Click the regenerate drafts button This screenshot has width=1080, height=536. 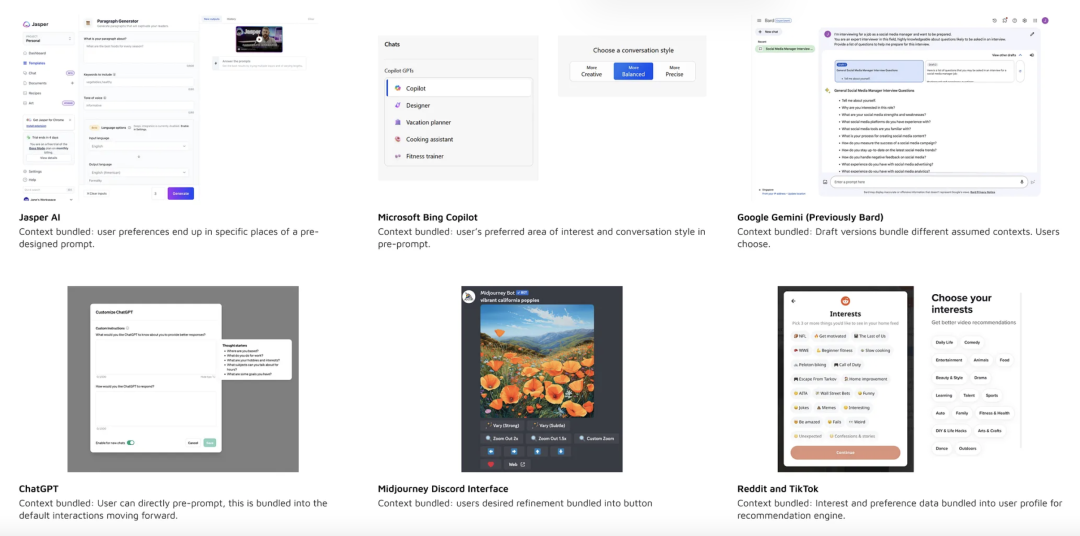[x=1020, y=71]
